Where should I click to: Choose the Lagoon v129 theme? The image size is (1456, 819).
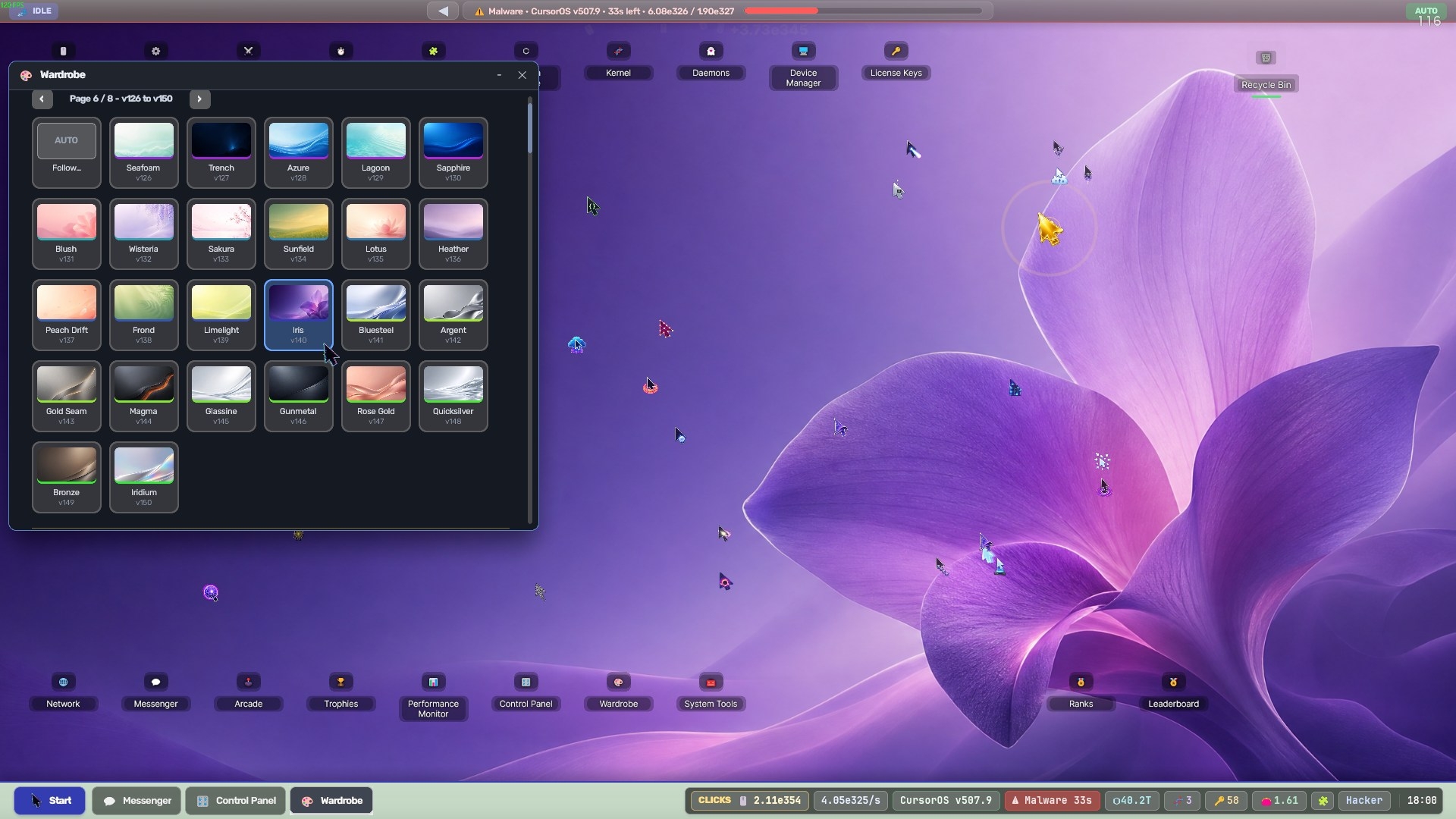376,152
